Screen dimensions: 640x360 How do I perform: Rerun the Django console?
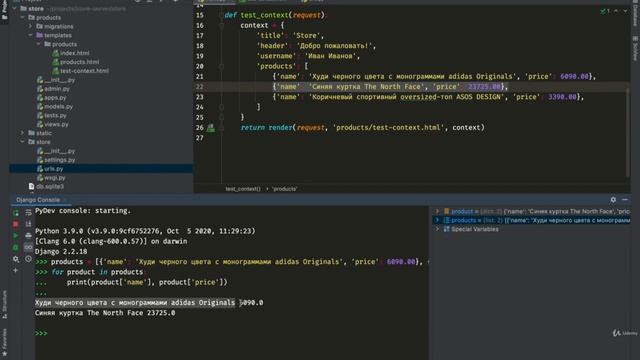16,213
